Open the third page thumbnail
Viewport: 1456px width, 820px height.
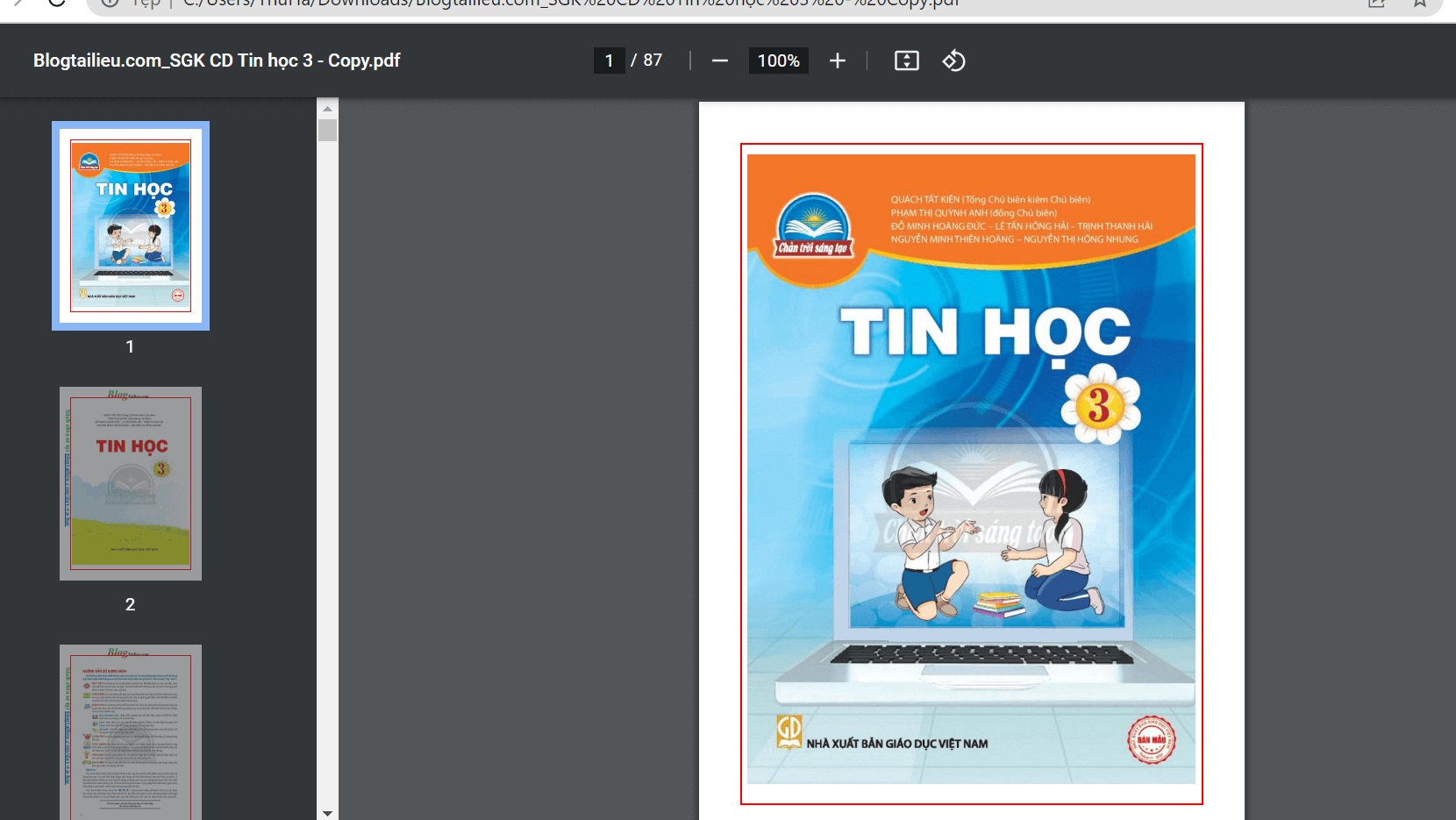(x=131, y=732)
